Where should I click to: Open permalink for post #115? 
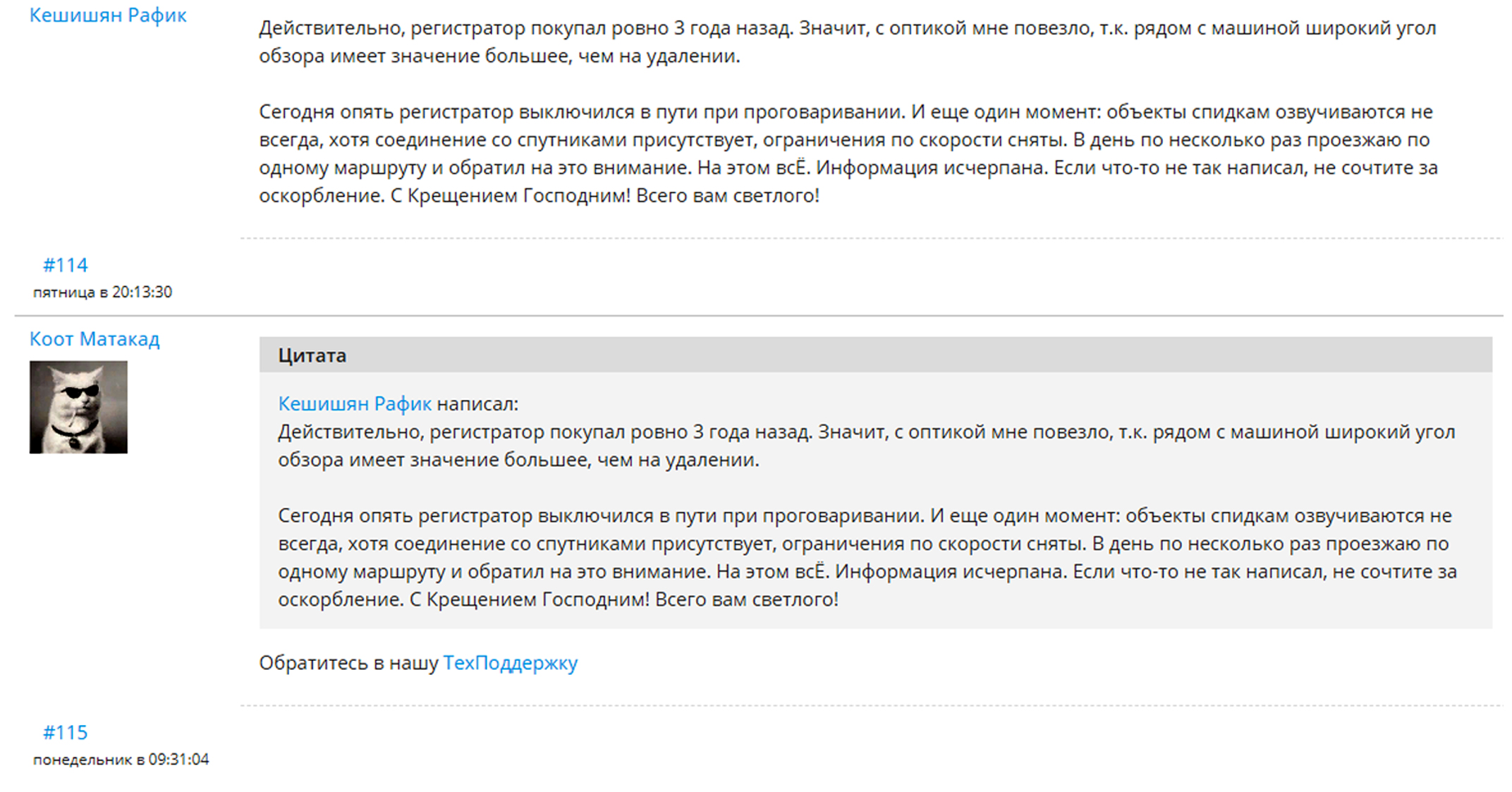click(65, 733)
